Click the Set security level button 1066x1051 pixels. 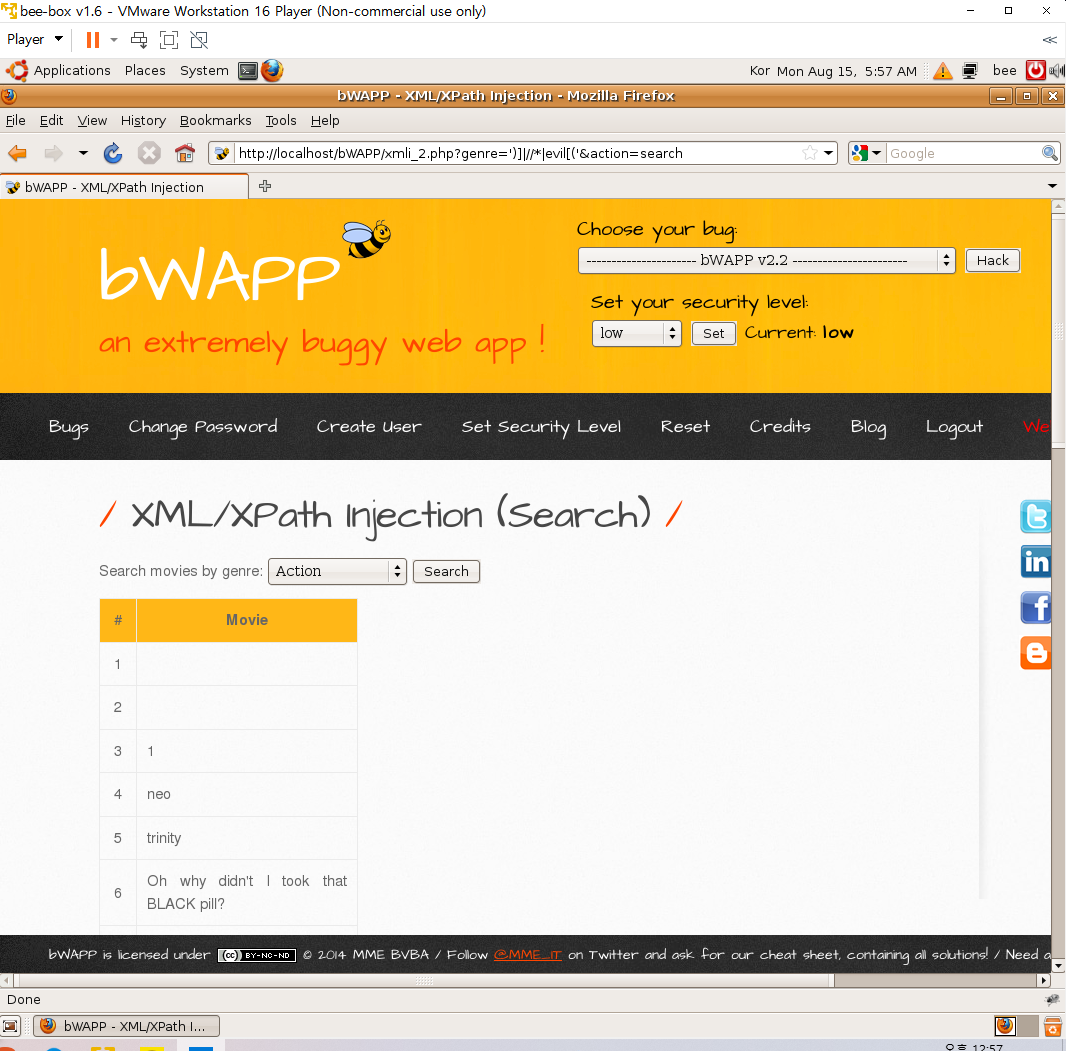pyautogui.click(x=713, y=333)
